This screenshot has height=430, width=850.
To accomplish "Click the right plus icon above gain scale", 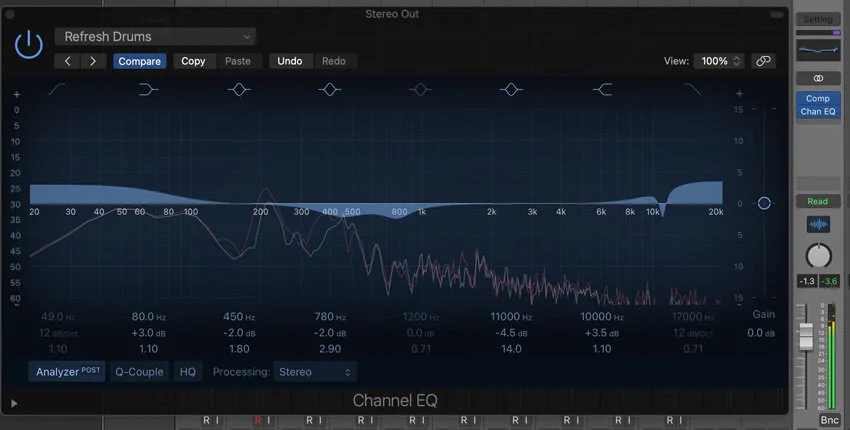I will click(x=739, y=94).
